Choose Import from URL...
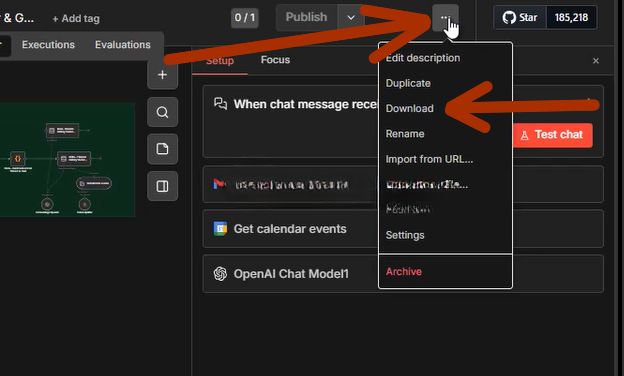Viewport: 624px width, 376px height. tap(429, 159)
